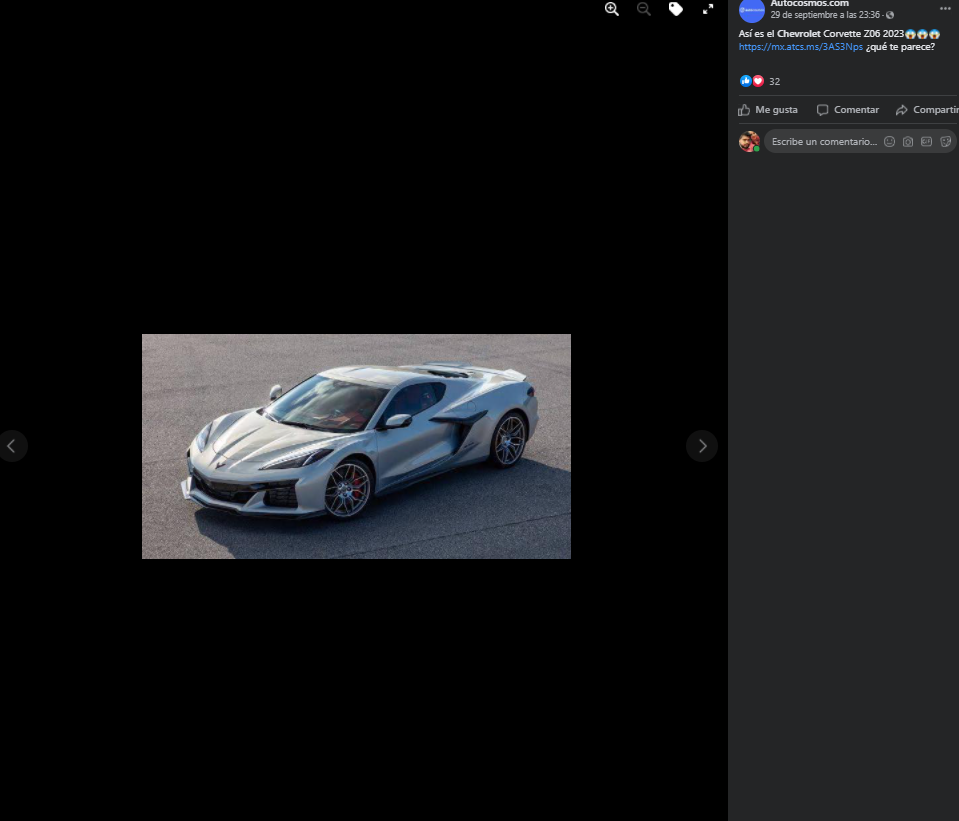Viewport: 959px width, 821px height.
Task: Open the post options three-dot menu
Action: tap(945, 8)
